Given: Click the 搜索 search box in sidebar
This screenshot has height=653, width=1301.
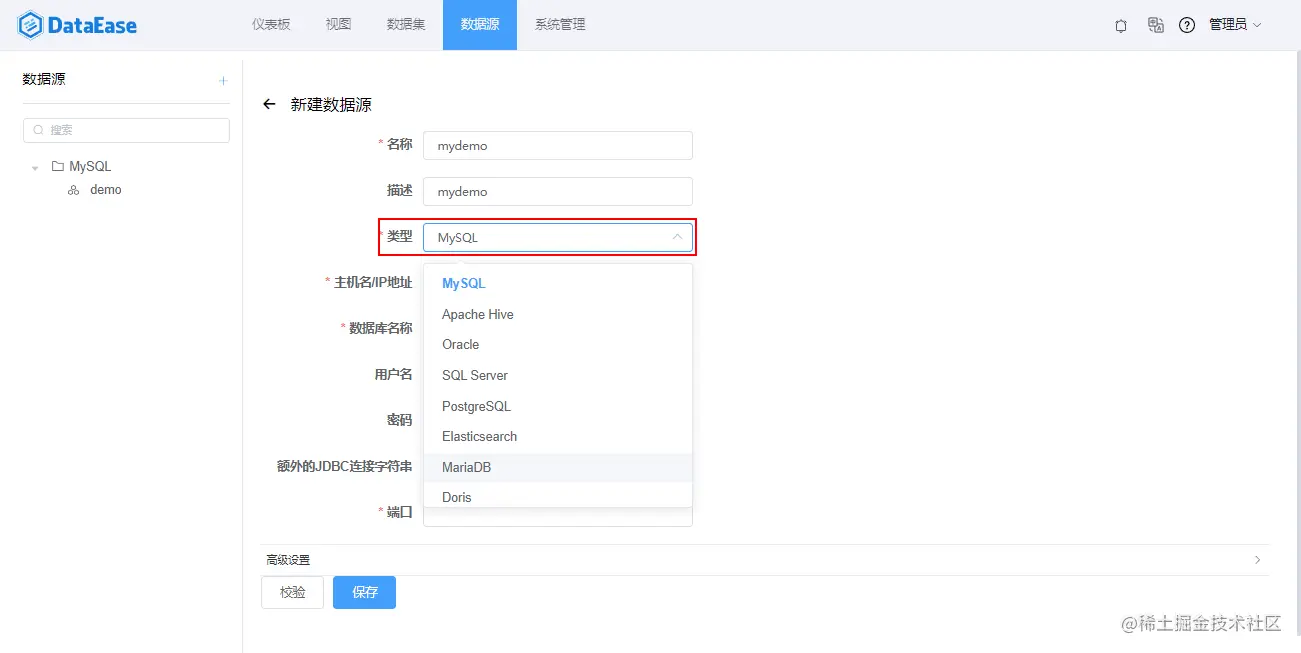Looking at the screenshot, I should (x=126, y=130).
